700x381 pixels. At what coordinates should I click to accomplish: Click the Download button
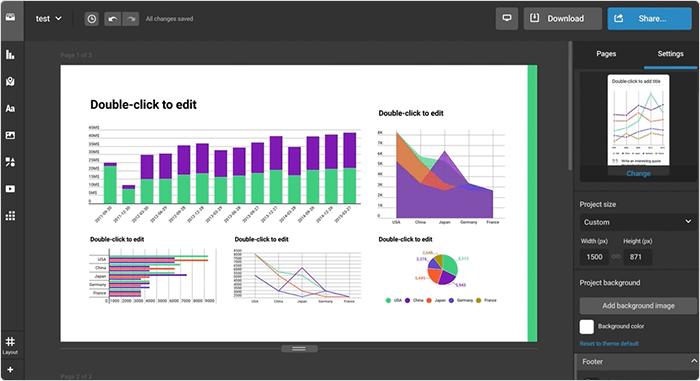coord(562,18)
